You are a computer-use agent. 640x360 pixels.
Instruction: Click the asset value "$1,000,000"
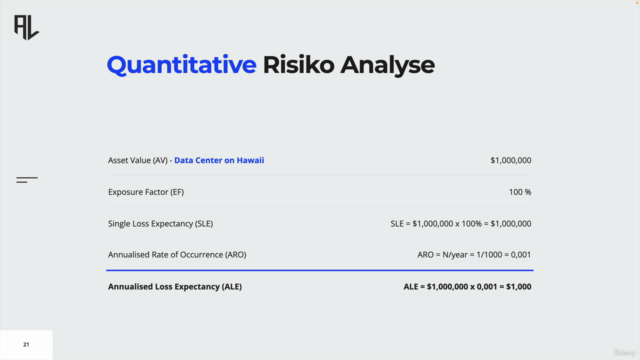pos(511,160)
